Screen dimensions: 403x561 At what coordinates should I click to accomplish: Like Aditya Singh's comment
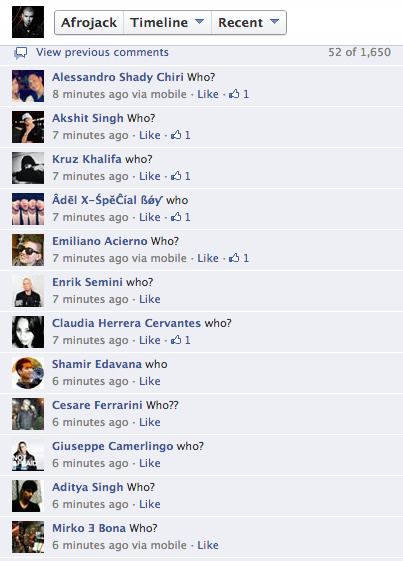tap(150, 504)
